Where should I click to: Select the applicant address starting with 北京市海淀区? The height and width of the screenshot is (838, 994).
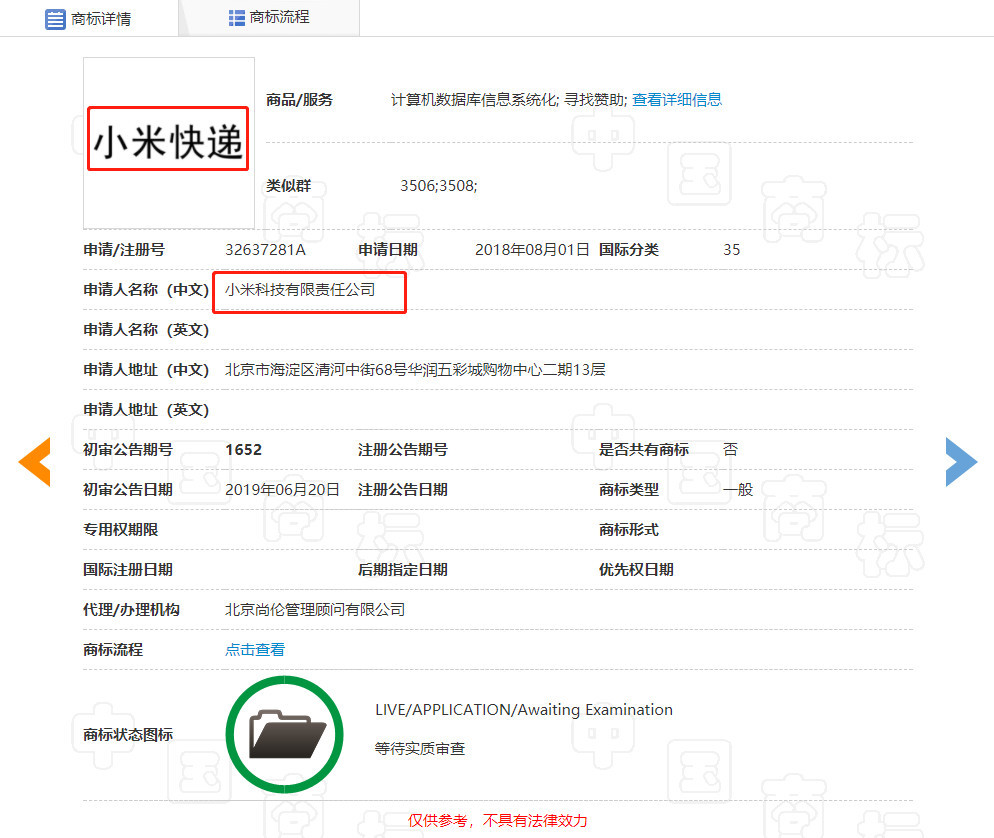(415, 370)
